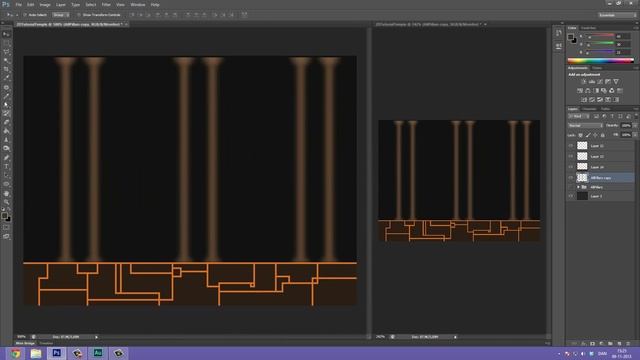Select the Zoom tool
640x360 pixels.
tap(6, 202)
